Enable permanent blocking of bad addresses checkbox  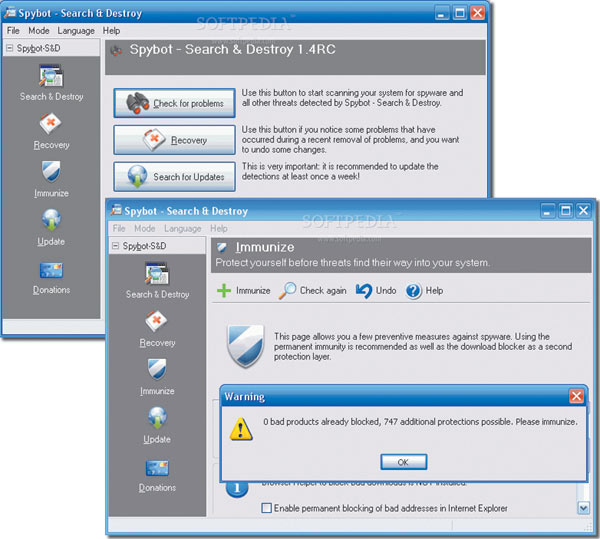pos(266,508)
